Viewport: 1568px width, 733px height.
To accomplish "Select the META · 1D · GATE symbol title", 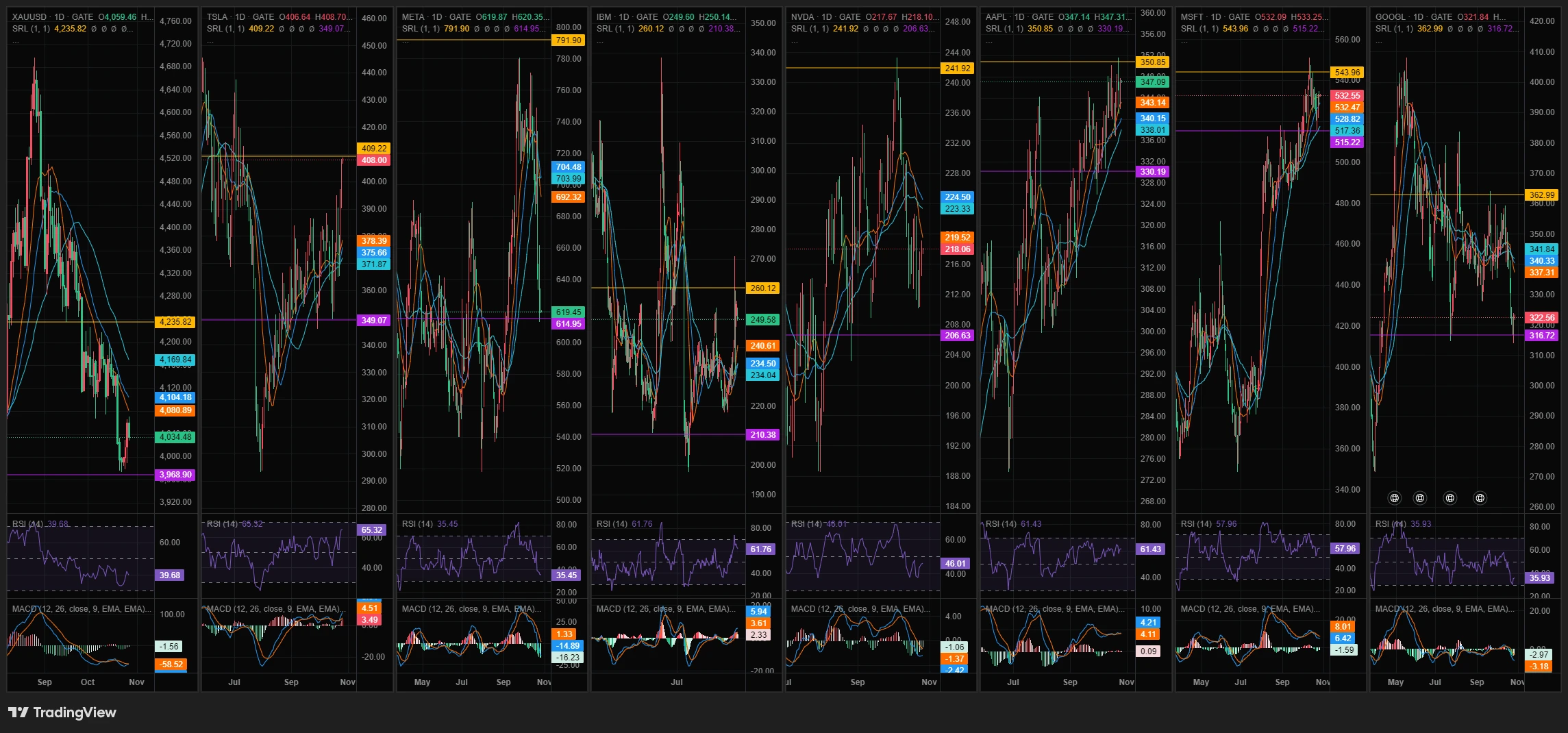I will (x=436, y=17).
